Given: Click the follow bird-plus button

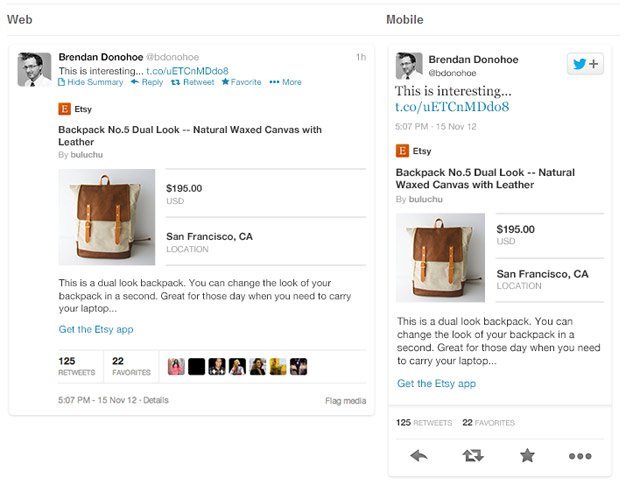Looking at the screenshot, I should pos(584,64).
